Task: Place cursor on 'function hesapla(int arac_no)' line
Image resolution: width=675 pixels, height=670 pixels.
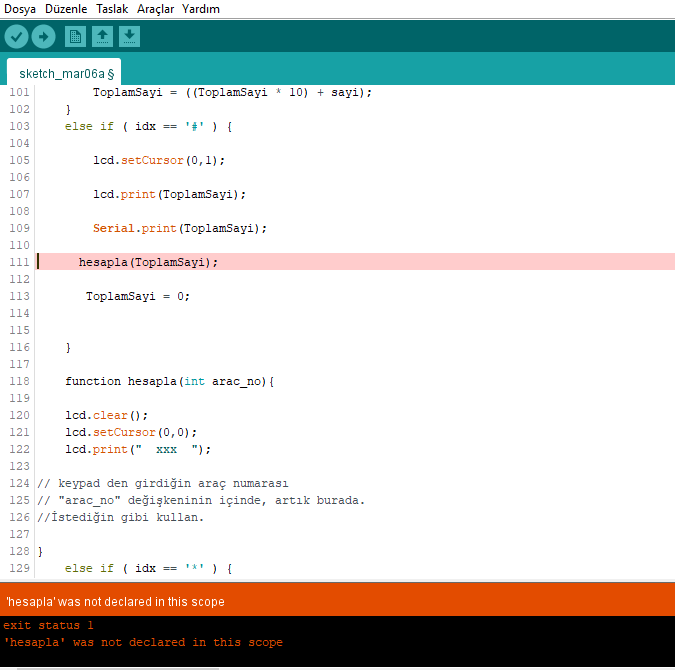Action: tap(169, 381)
